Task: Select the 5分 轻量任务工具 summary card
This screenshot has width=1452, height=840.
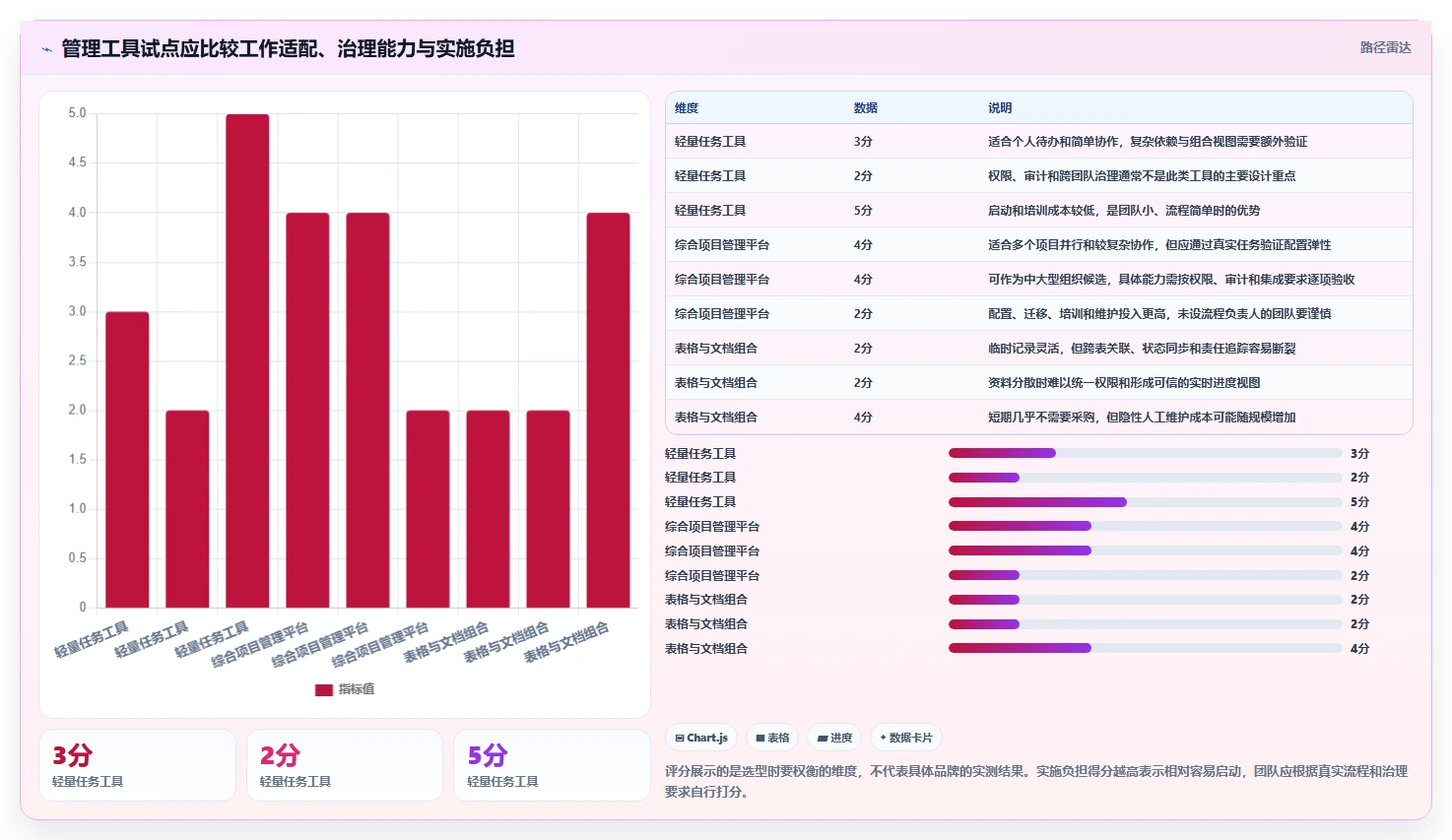Action: 552,765
